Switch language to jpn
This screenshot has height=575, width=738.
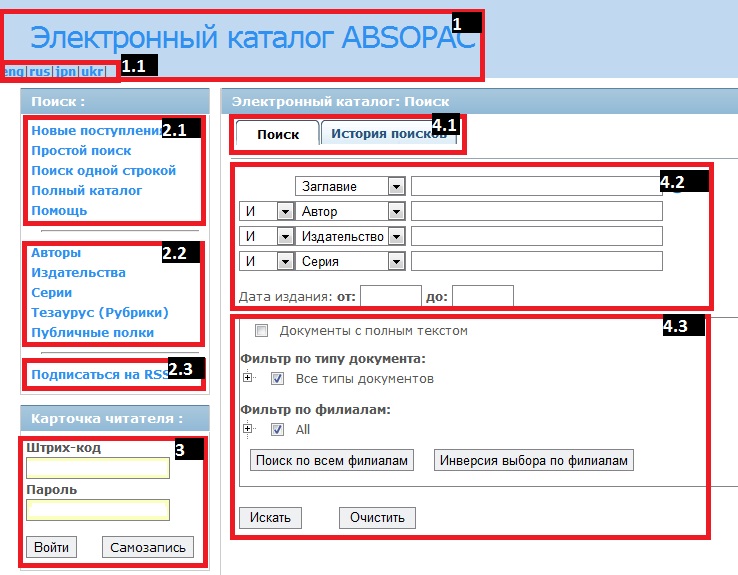[x=66, y=72]
